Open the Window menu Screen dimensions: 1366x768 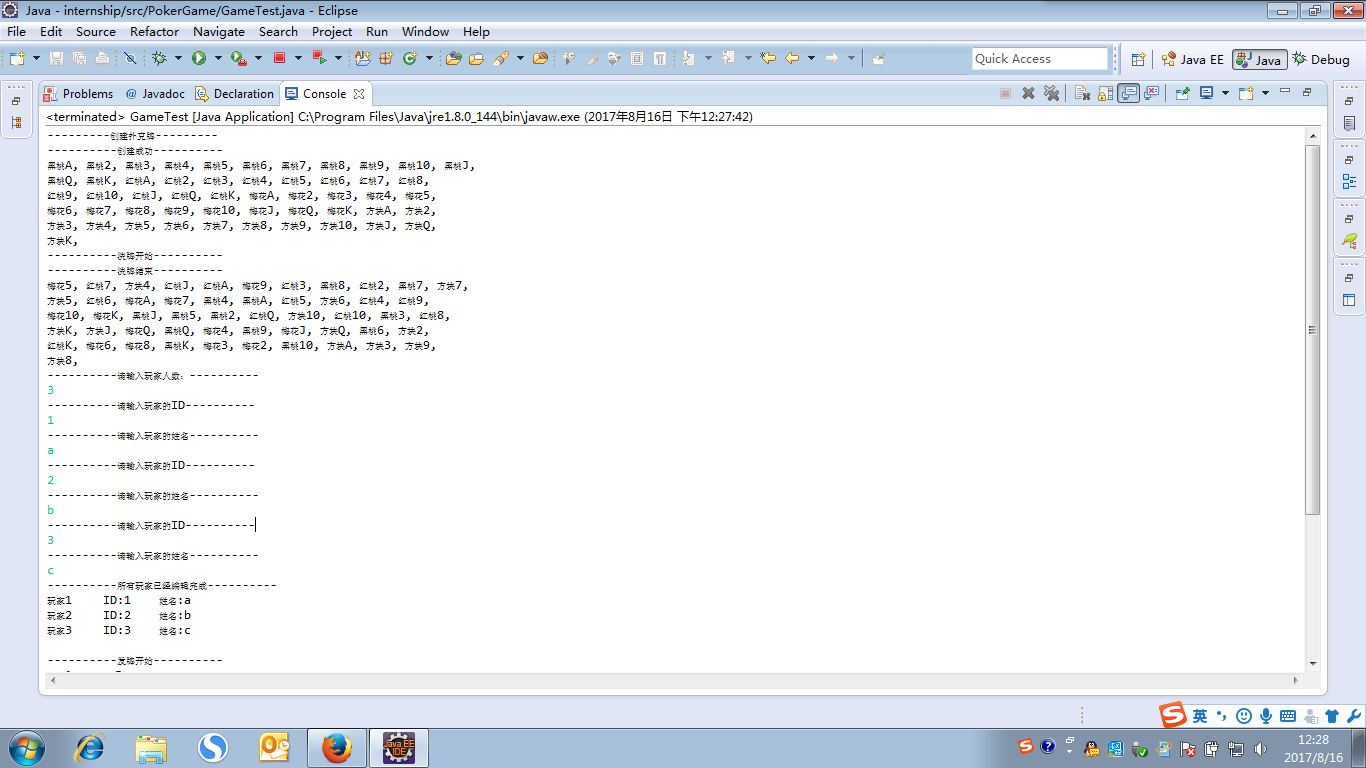coord(426,31)
